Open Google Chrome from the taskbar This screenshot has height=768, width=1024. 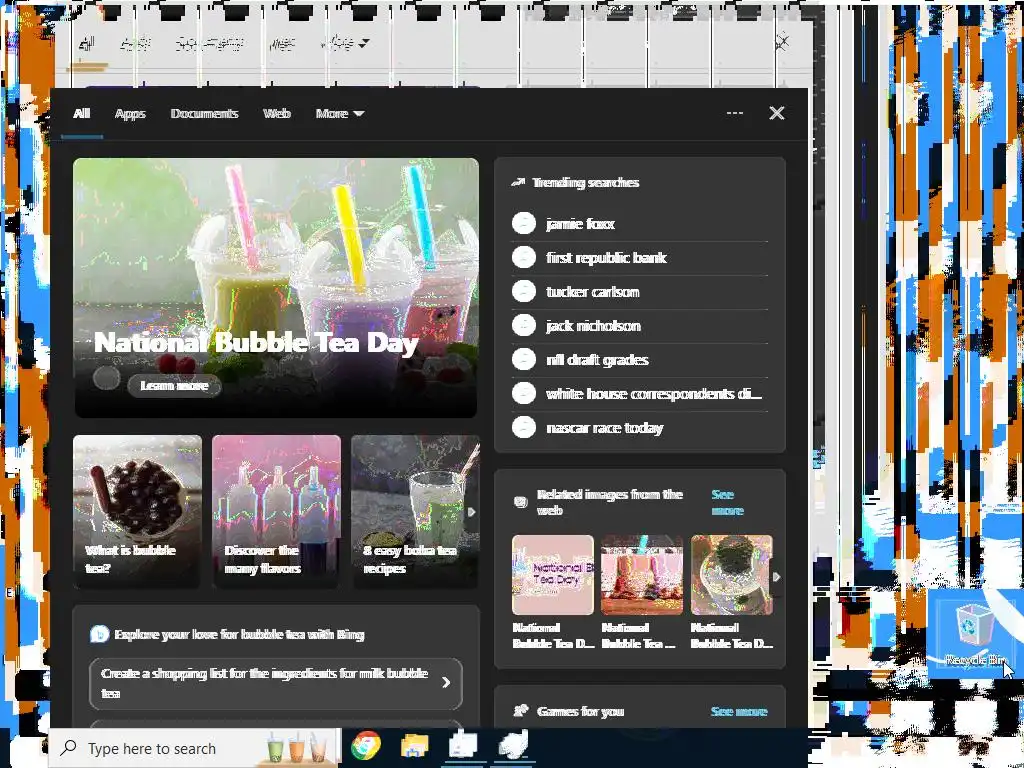tap(366, 747)
